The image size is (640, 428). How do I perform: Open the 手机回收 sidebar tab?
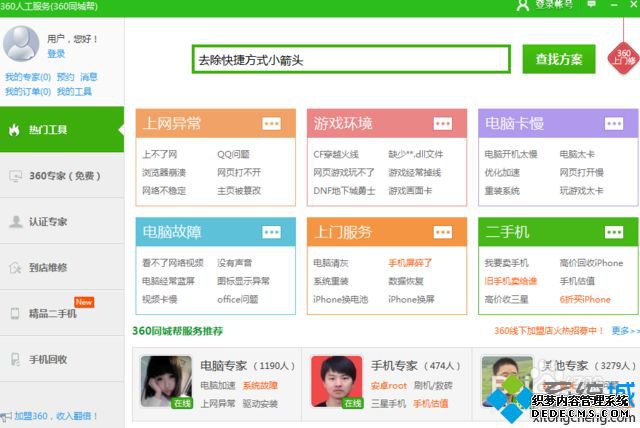coord(62,359)
